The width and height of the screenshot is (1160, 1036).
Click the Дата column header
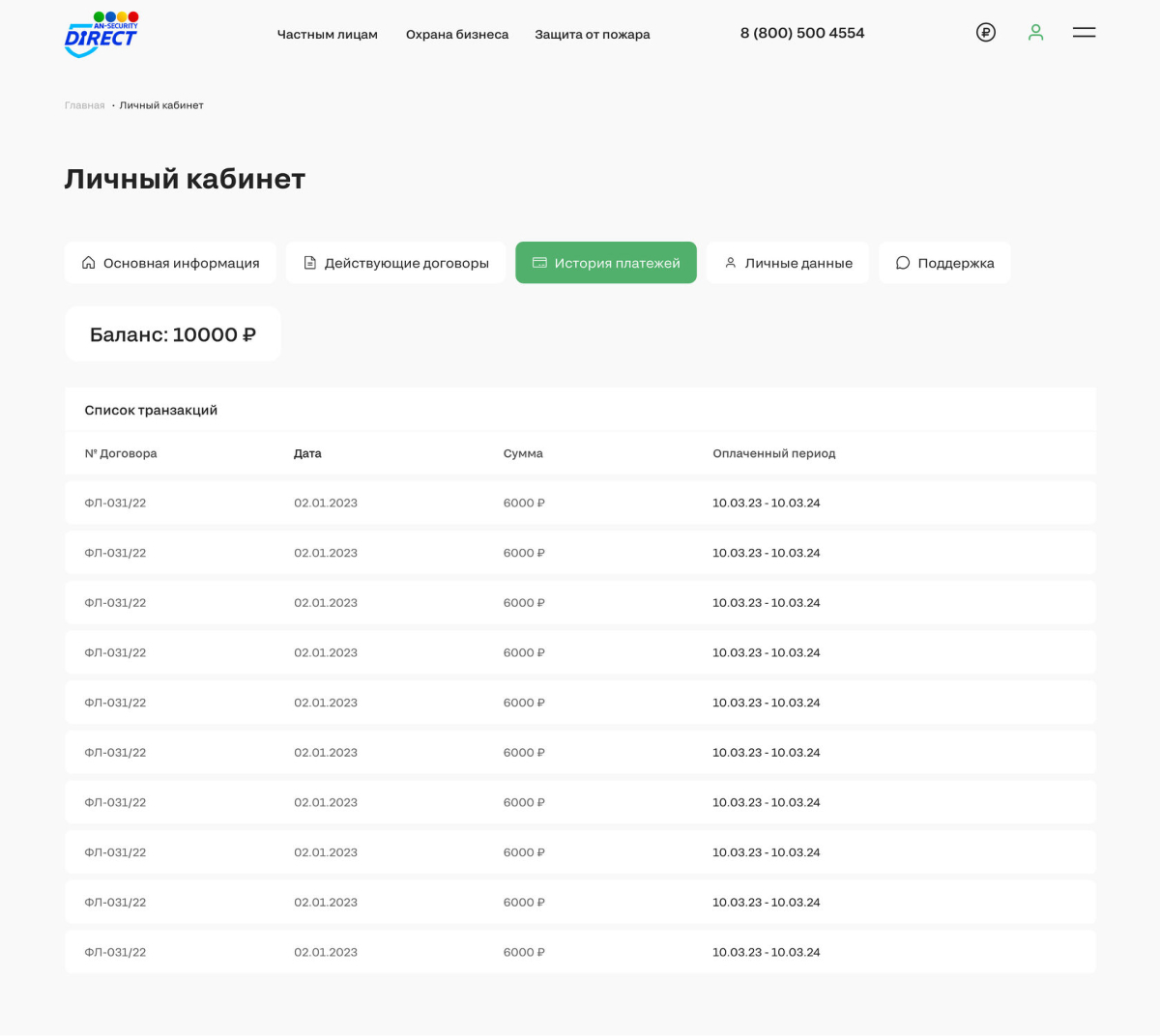tap(307, 453)
